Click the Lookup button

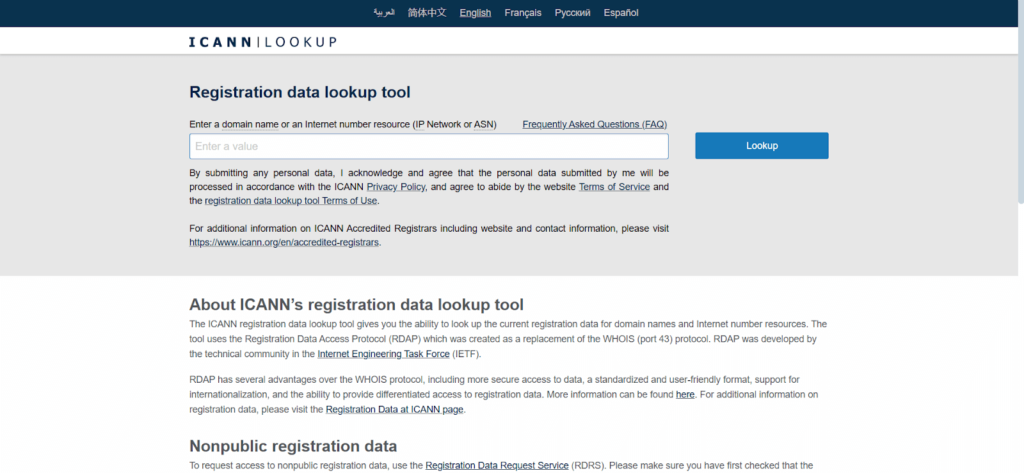761,146
